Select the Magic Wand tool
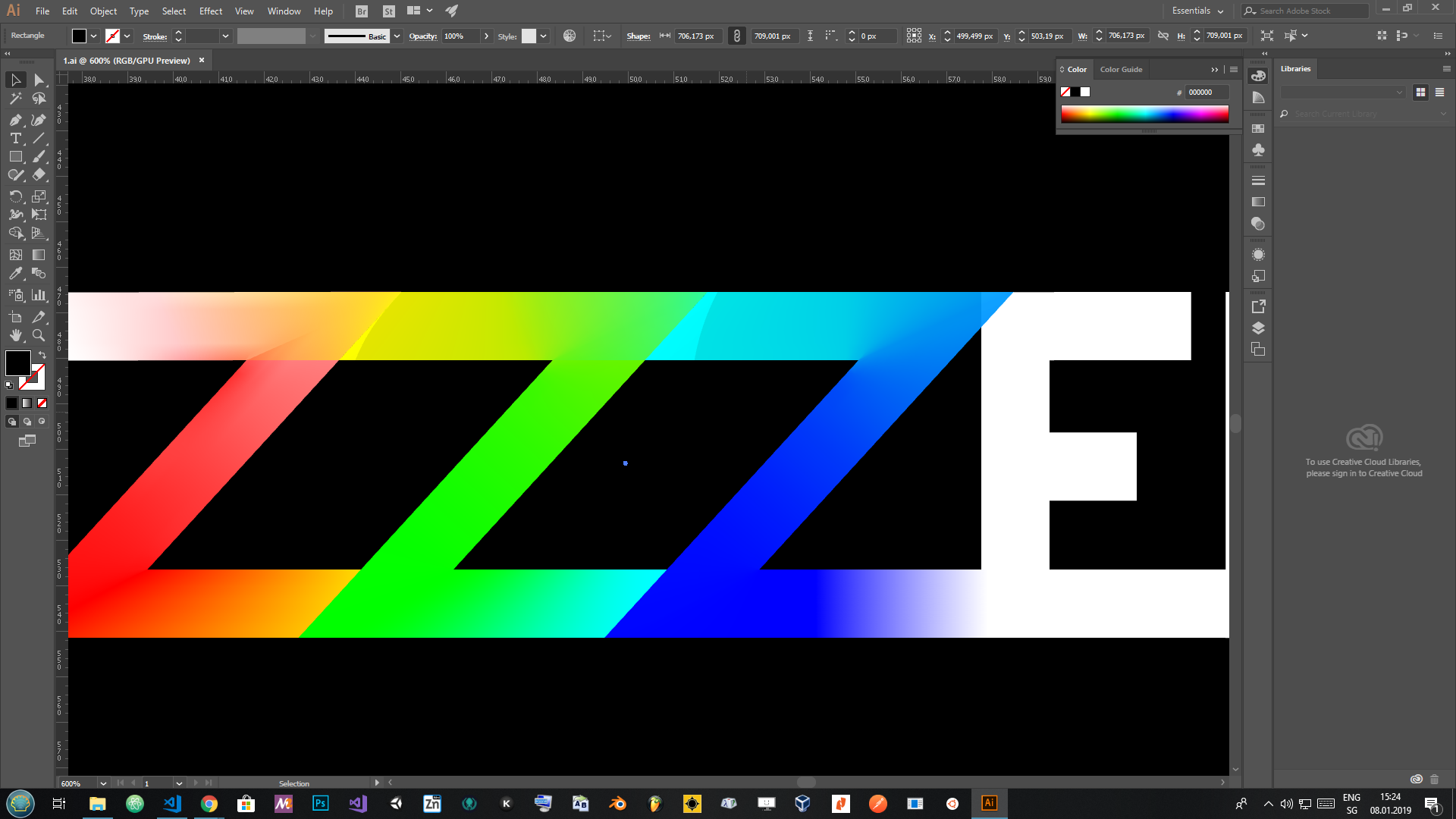1456x819 pixels. tap(15, 99)
